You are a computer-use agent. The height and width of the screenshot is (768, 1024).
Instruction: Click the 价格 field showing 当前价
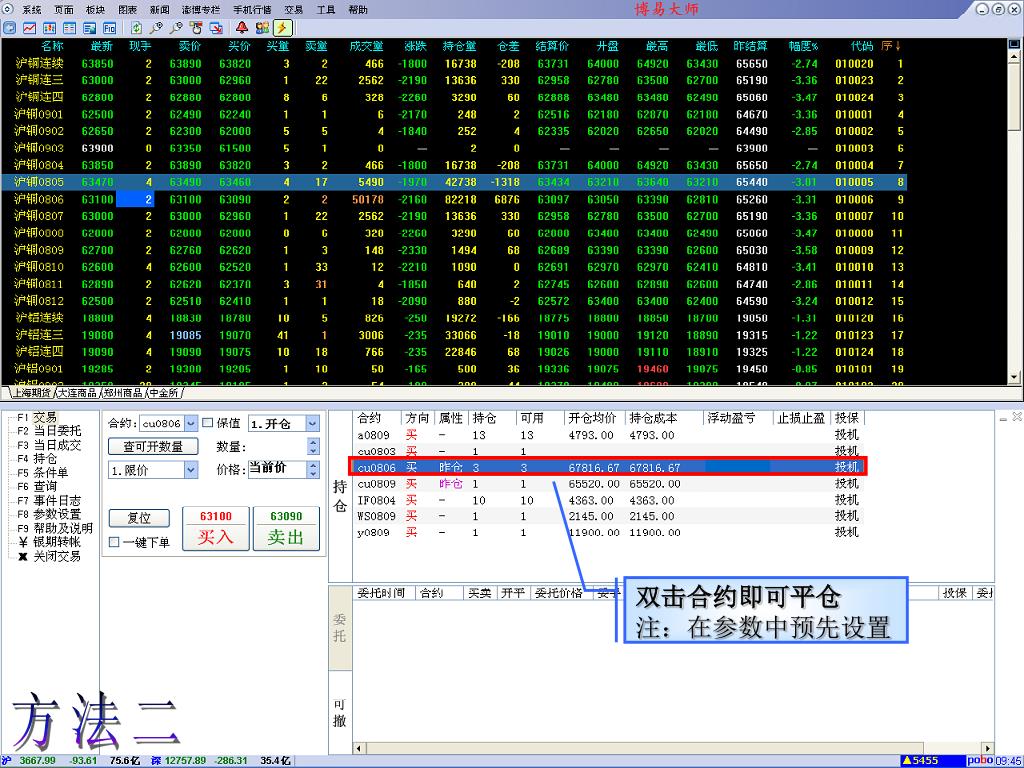coord(278,470)
